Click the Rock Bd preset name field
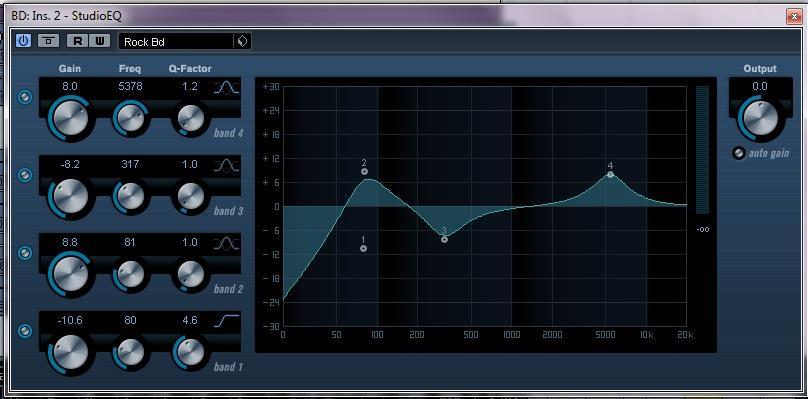Screen dimensions: 808x399 coord(176,42)
